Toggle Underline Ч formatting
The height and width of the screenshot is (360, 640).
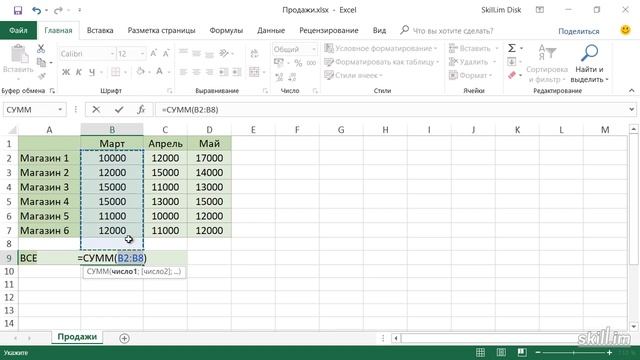92,72
